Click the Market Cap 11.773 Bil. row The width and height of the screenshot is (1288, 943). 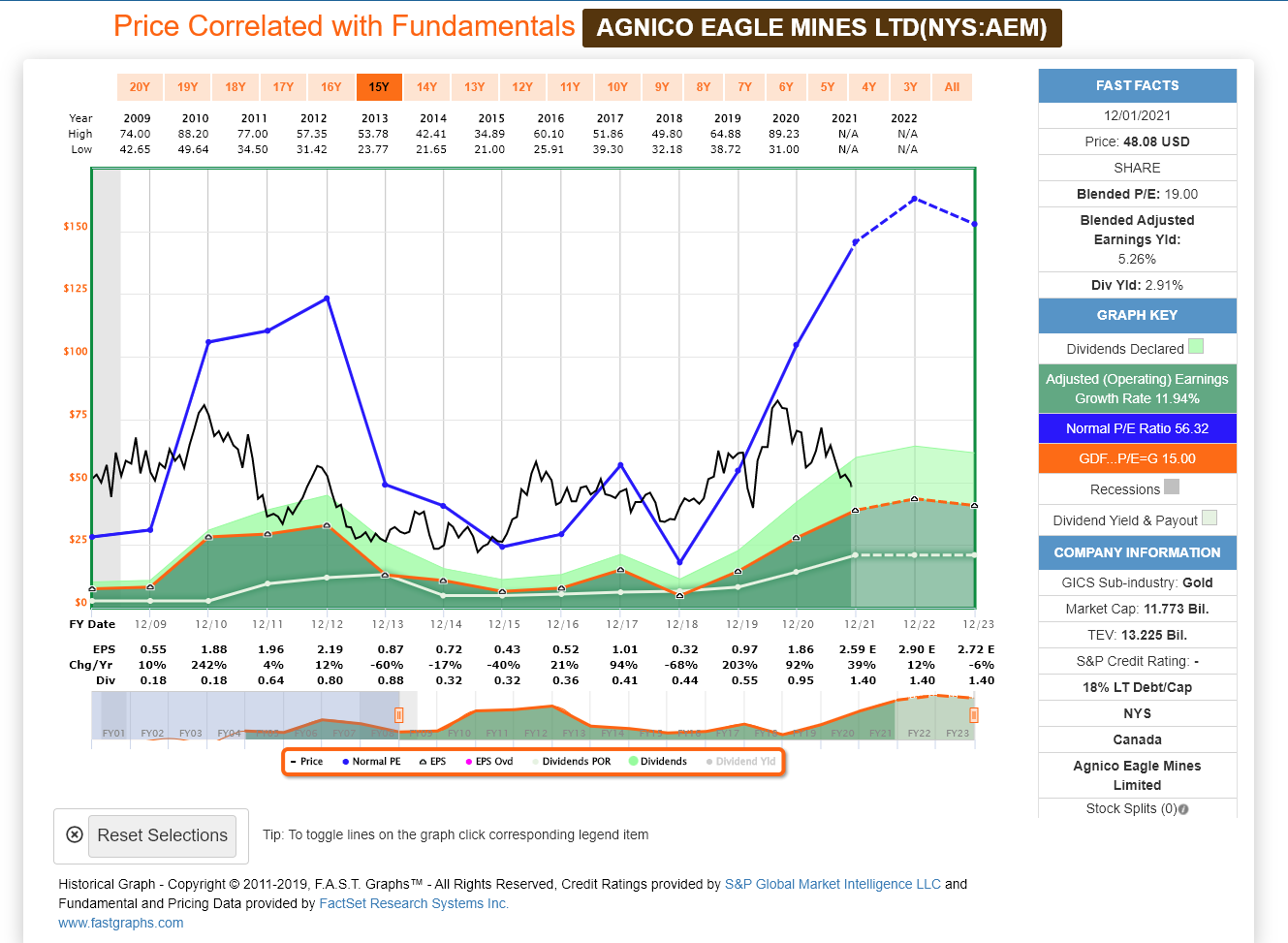[1138, 609]
